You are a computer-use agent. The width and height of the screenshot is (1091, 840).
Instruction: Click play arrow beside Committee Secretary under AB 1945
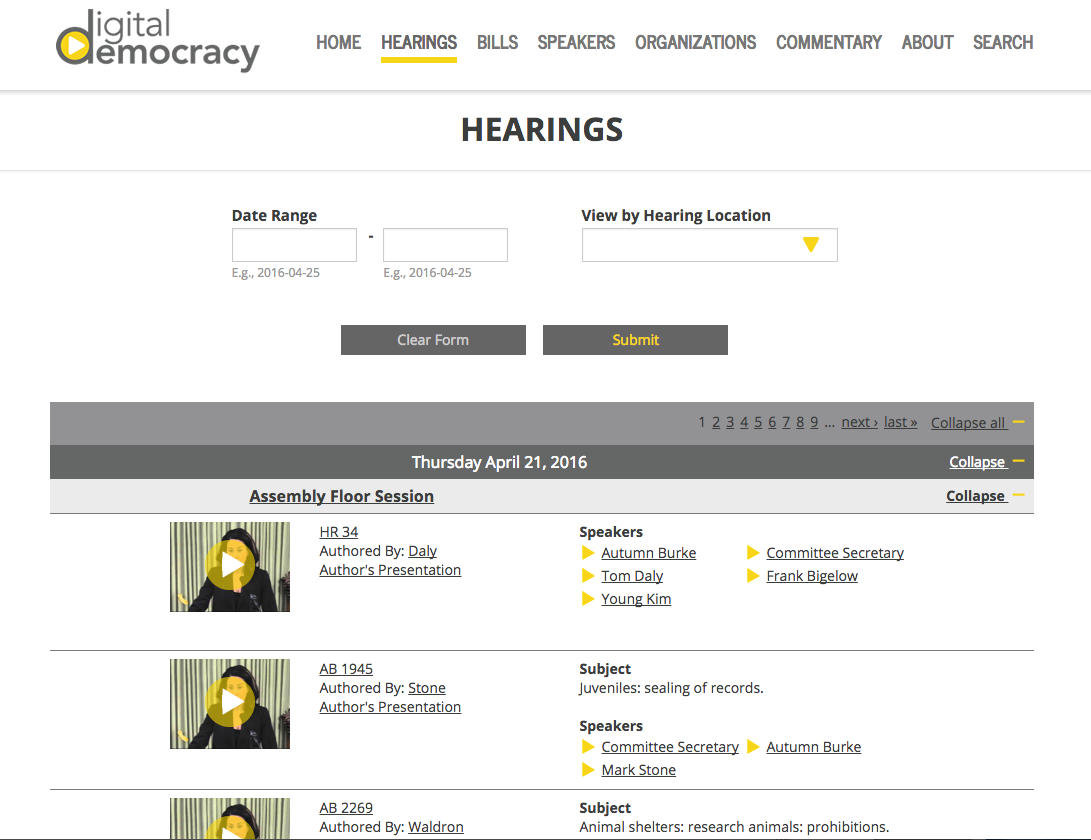[588, 747]
